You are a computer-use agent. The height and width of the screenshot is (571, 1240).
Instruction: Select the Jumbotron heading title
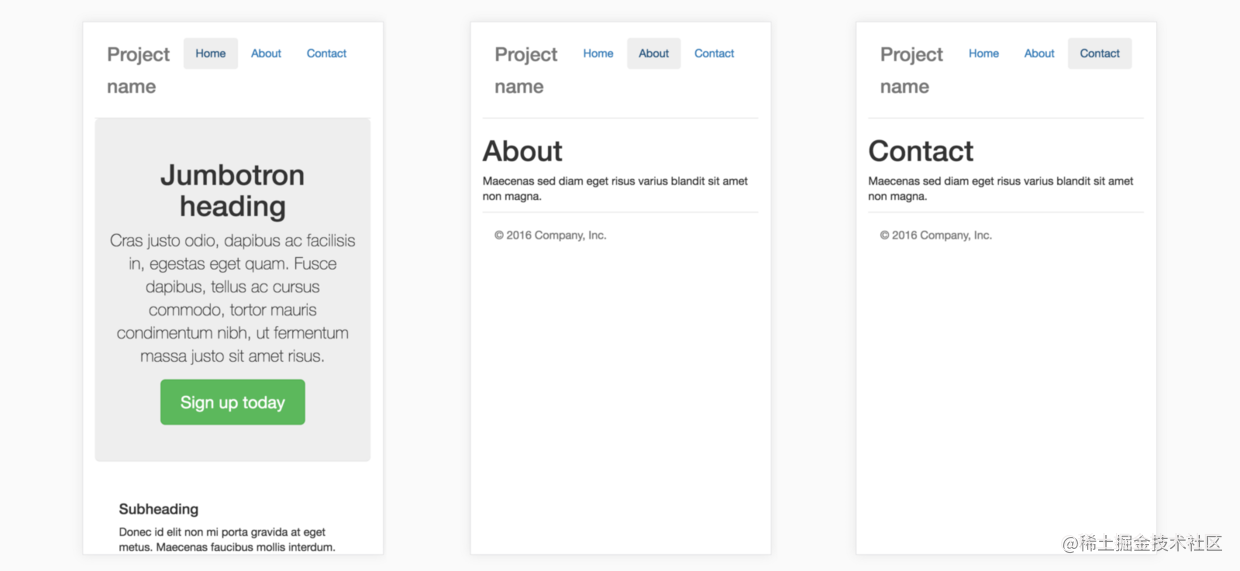[232, 190]
